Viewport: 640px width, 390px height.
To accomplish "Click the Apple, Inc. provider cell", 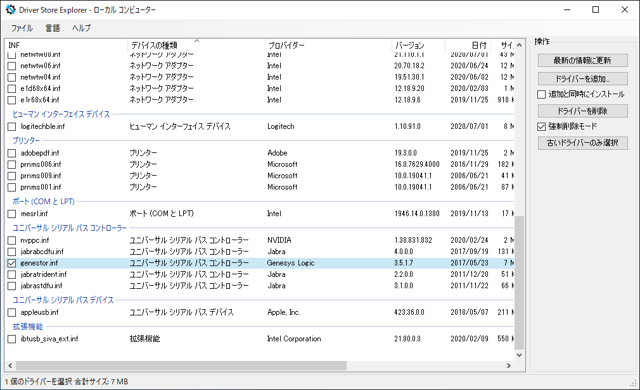I will (x=284, y=312).
